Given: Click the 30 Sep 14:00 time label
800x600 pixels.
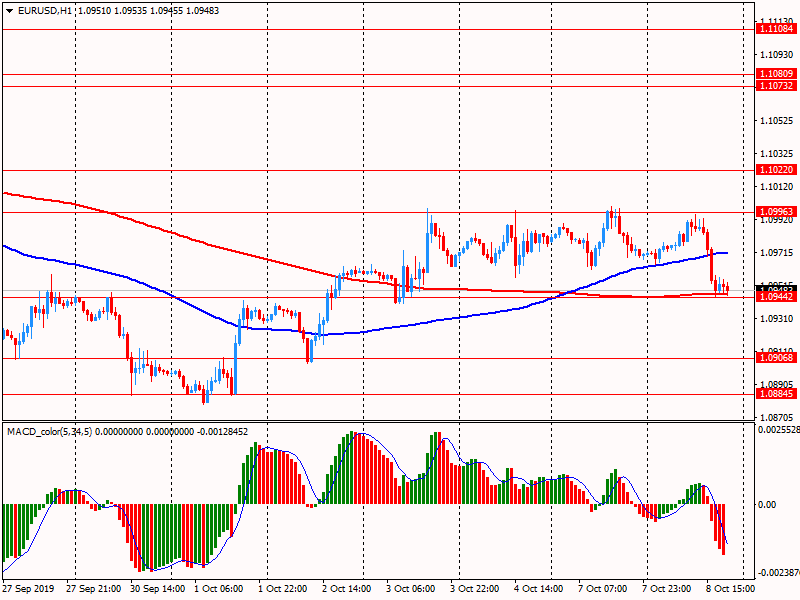Looking at the screenshot, I should point(157,589).
